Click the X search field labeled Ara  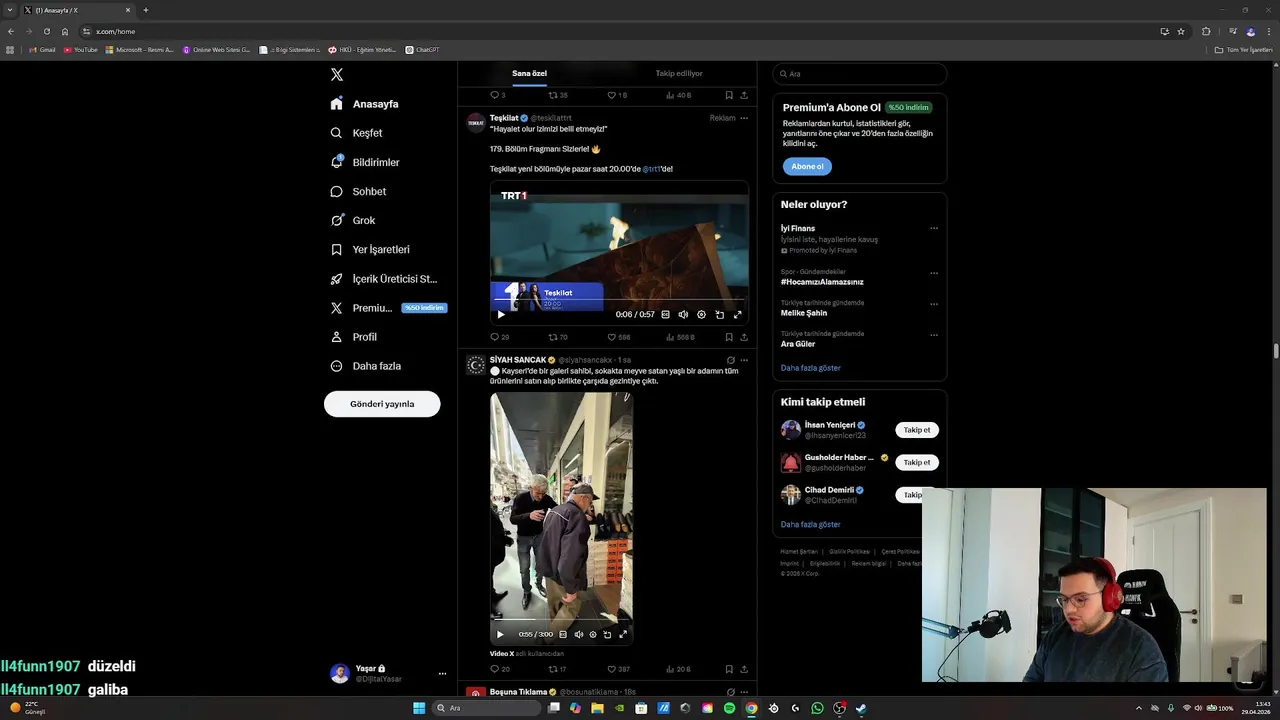(859, 74)
